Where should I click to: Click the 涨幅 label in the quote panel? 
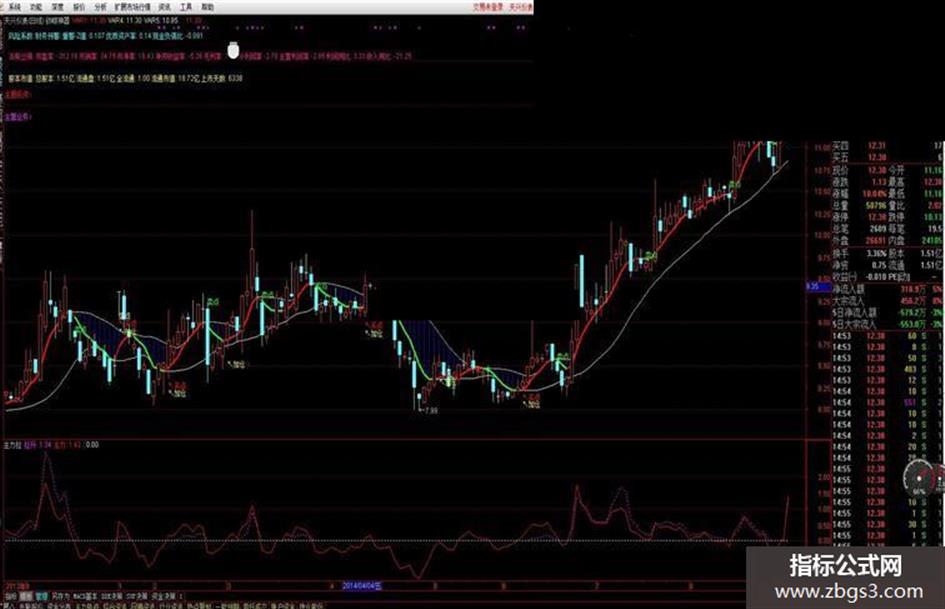pyautogui.click(x=840, y=194)
